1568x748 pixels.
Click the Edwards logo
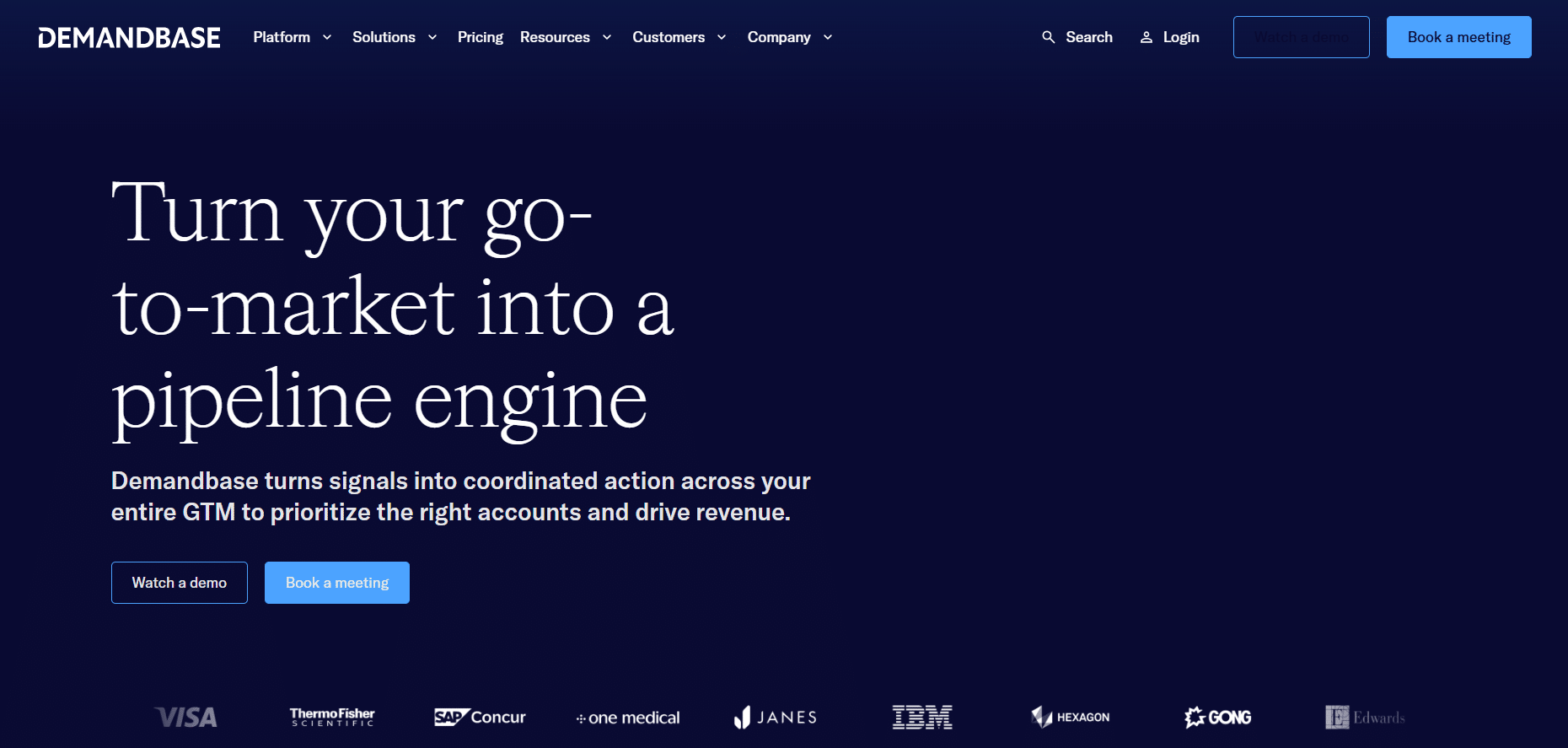[x=1365, y=718]
